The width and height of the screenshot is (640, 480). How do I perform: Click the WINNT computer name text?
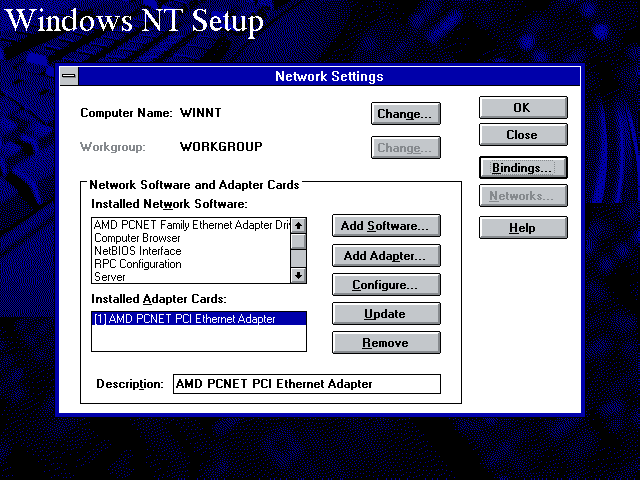coord(200,113)
